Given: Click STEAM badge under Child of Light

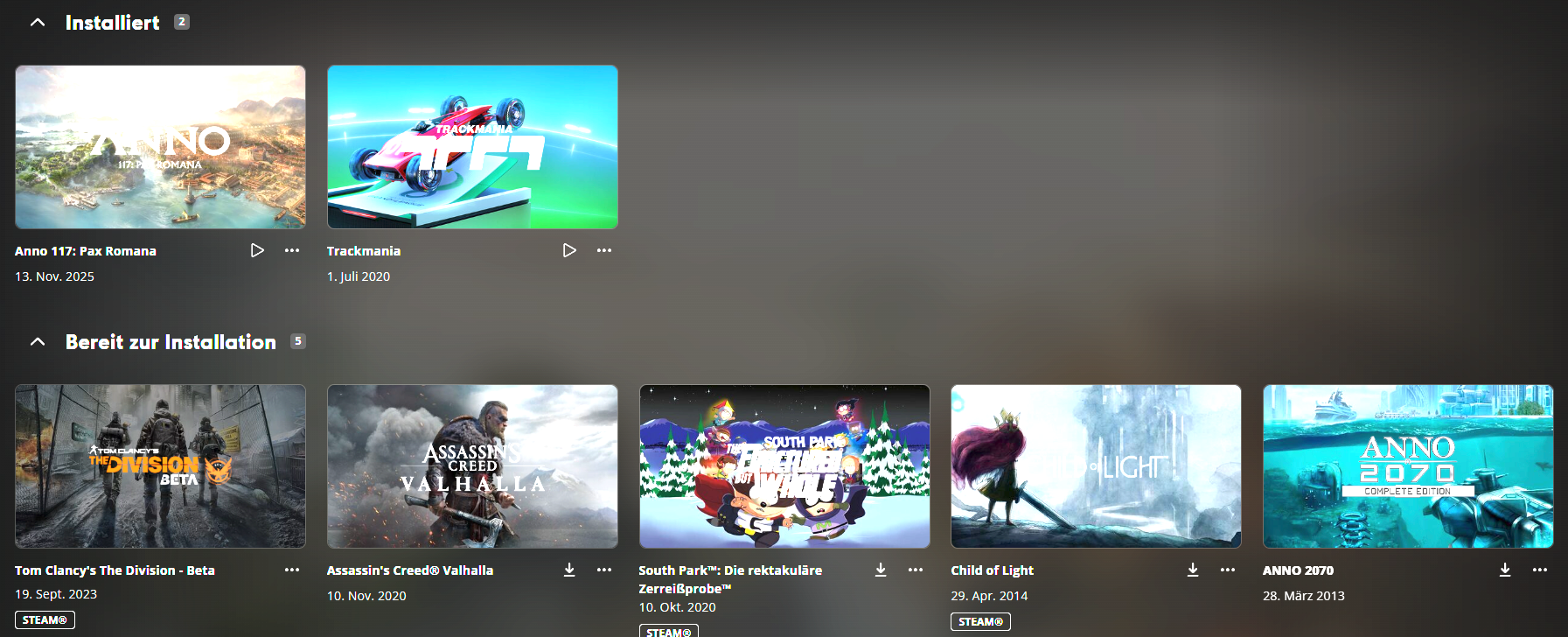Looking at the screenshot, I should coord(980,621).
